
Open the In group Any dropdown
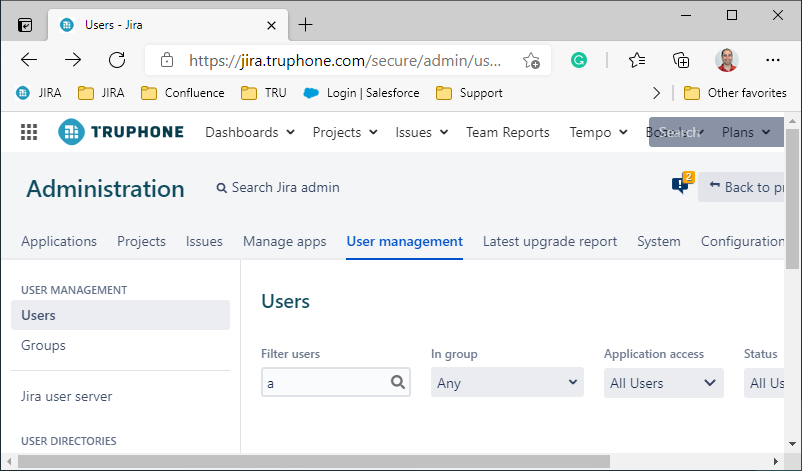pos(507,382)
